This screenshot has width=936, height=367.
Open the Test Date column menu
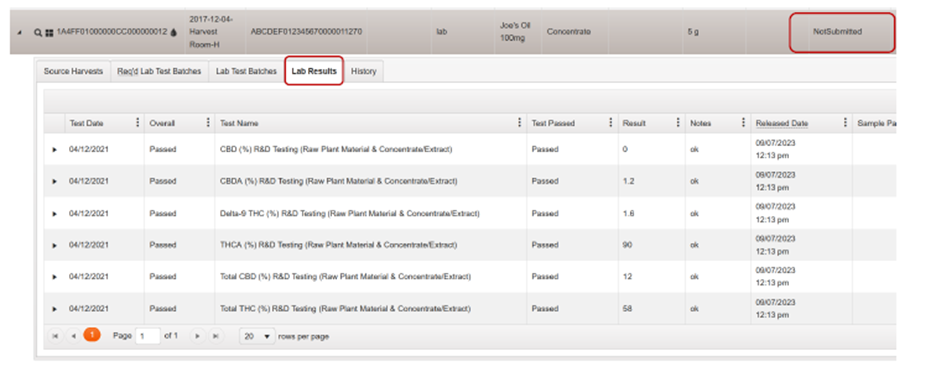(x=137, y=123)
